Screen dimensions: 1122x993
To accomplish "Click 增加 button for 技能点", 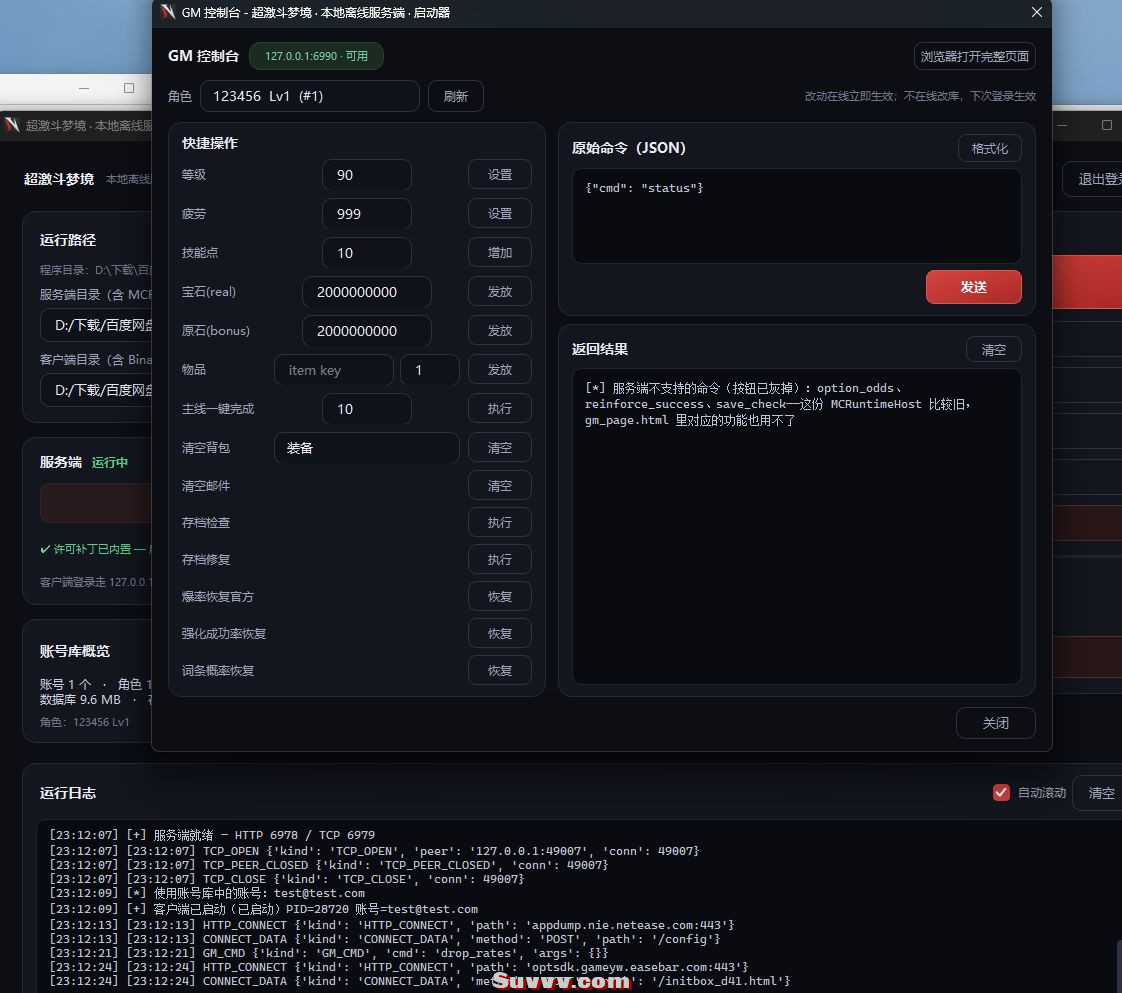I will [499, 253].
